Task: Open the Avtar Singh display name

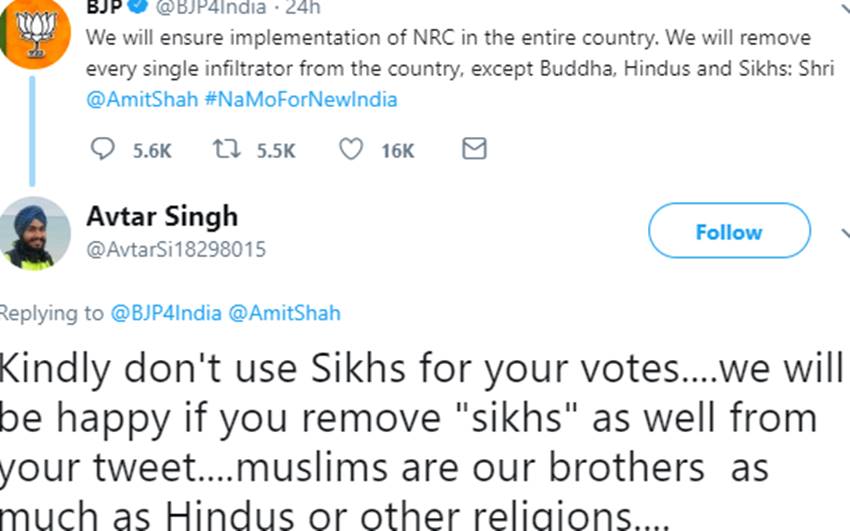Action: coord(162,216)
